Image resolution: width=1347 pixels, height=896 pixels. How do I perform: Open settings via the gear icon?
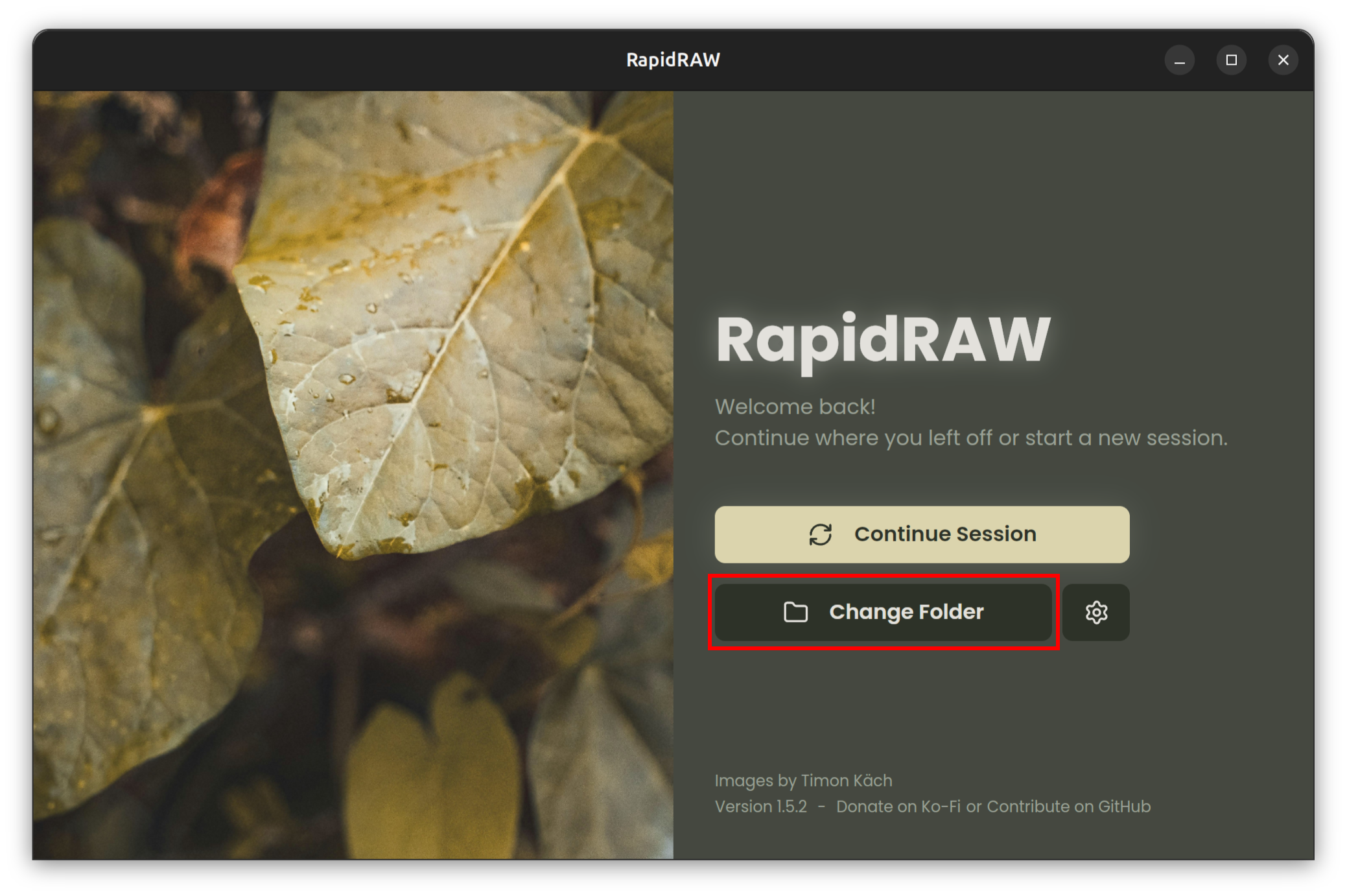click(x=1096, y=612)
